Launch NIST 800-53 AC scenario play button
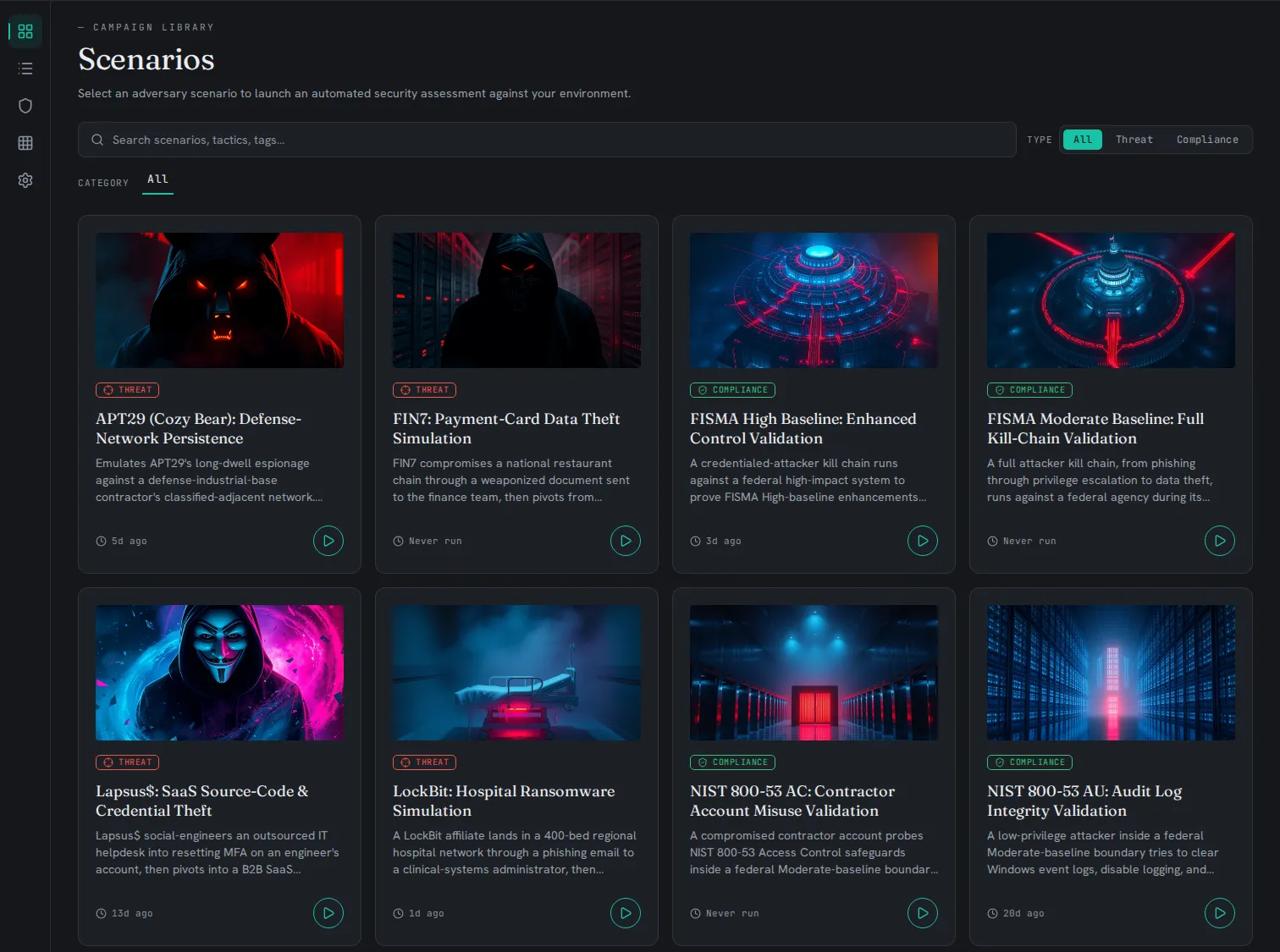This screenshot has height=952, width=1280. pyautogui.click(x=923, y=913)
